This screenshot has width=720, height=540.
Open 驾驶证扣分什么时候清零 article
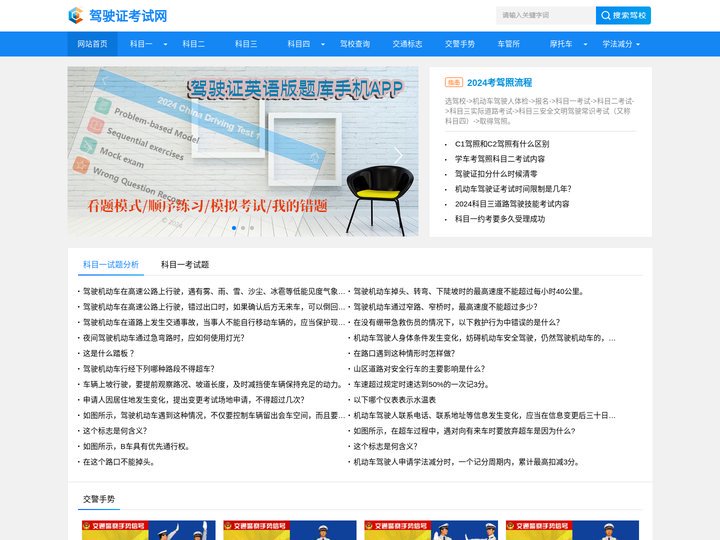(496, 174)
